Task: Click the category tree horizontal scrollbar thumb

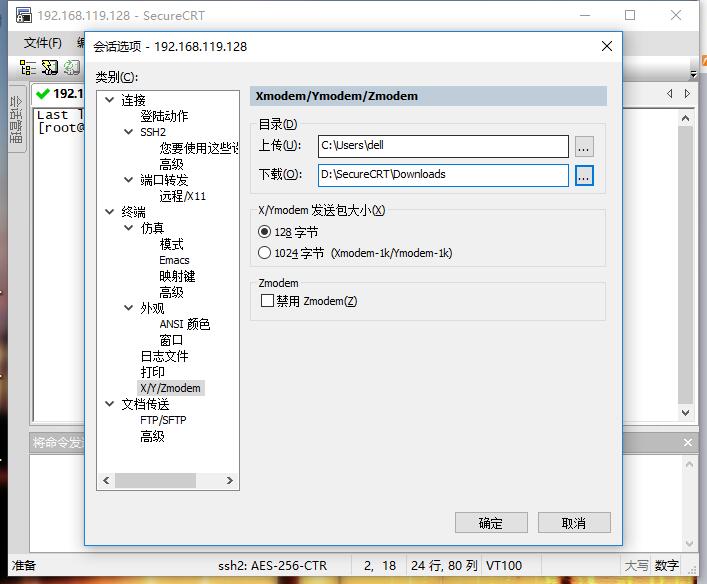Action: pyautogui.click(x=155, y=481)
